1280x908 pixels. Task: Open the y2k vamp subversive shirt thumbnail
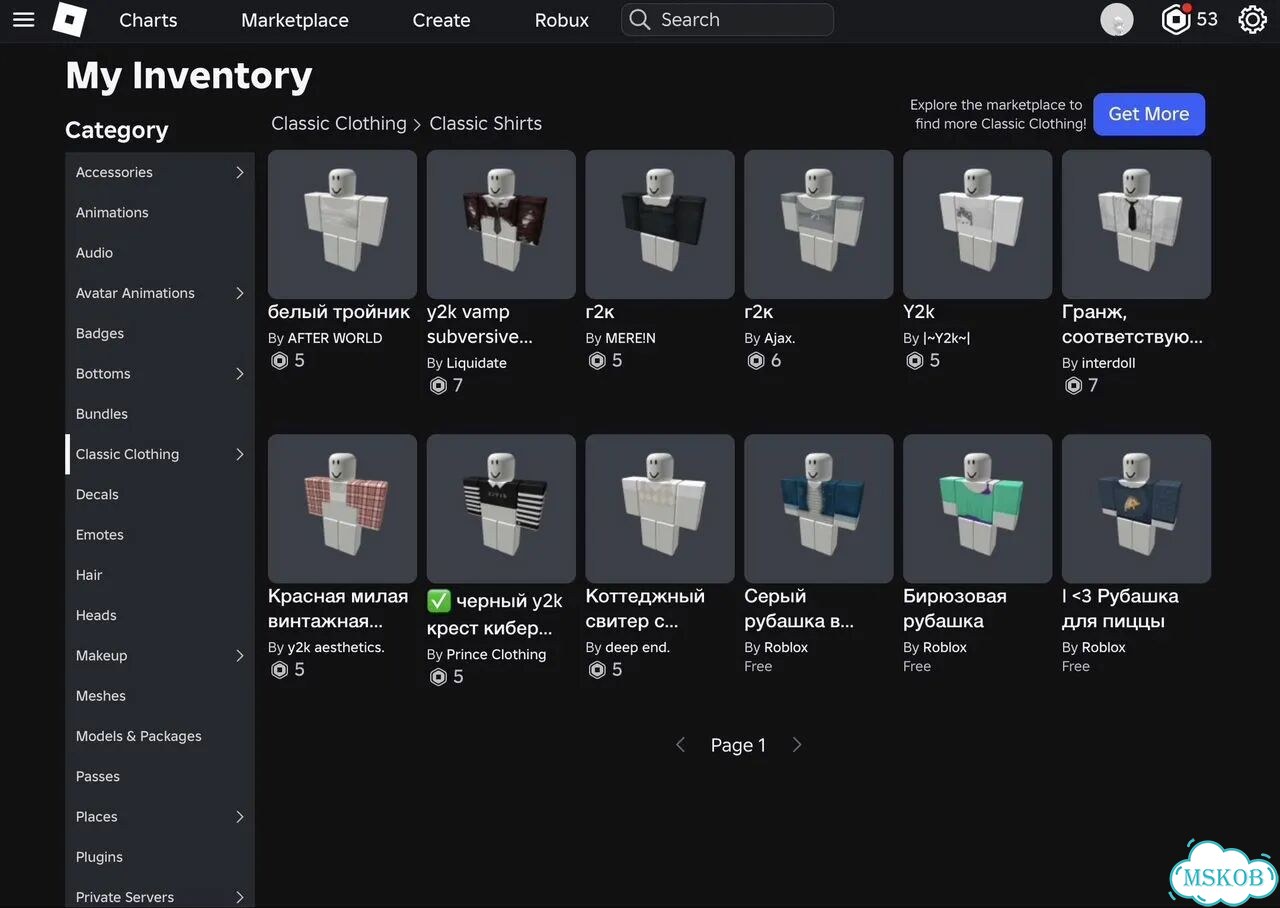coord(501,224)
